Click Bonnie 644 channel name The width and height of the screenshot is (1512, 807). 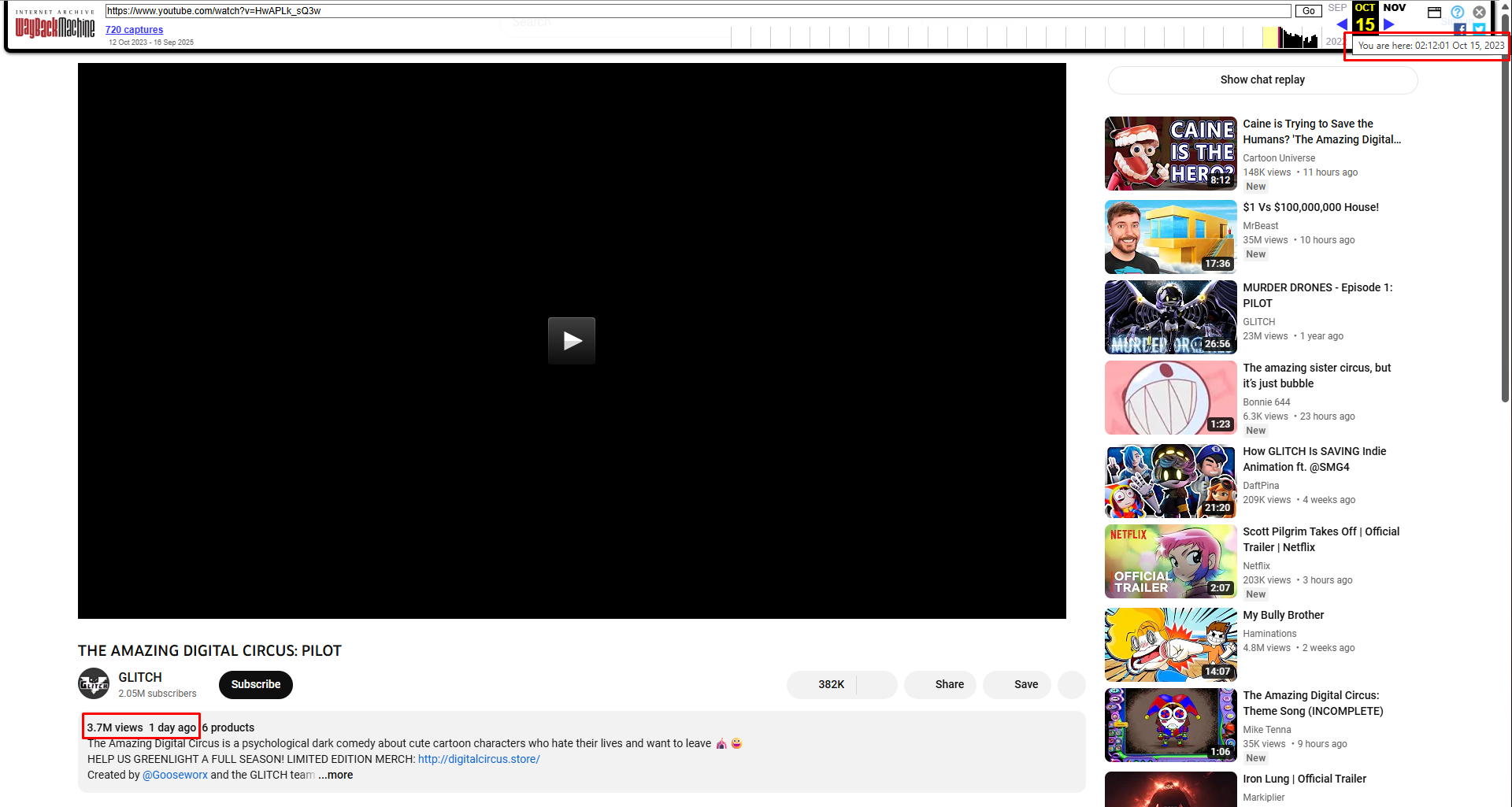pos(1266,402)
